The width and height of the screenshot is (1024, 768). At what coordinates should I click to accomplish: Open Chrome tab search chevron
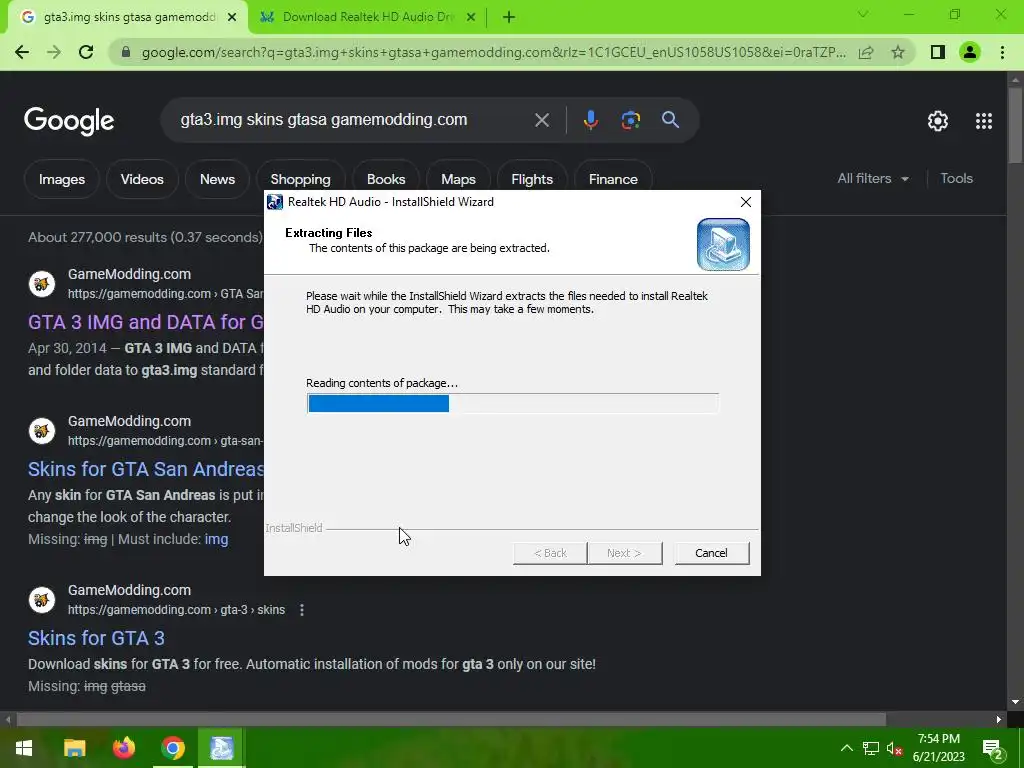863,14
